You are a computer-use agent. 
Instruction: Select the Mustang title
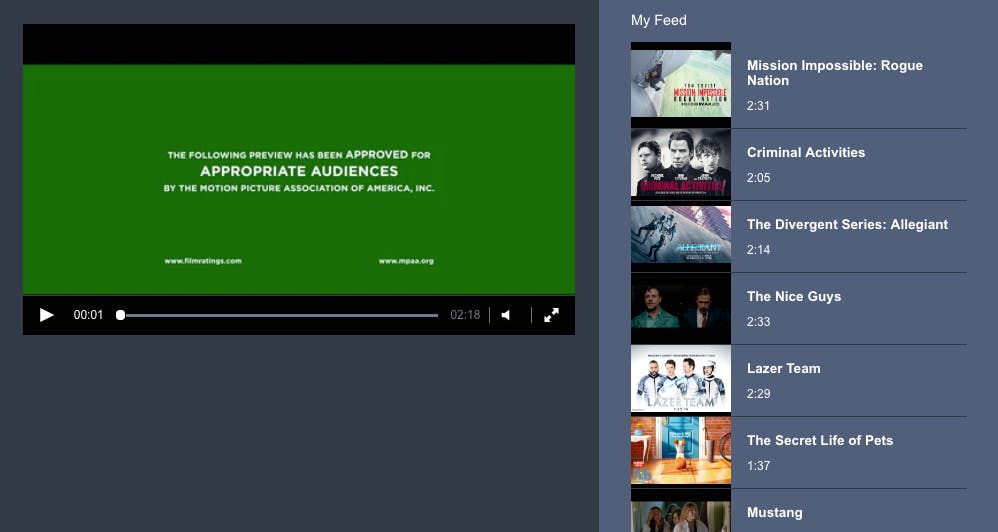775,512
